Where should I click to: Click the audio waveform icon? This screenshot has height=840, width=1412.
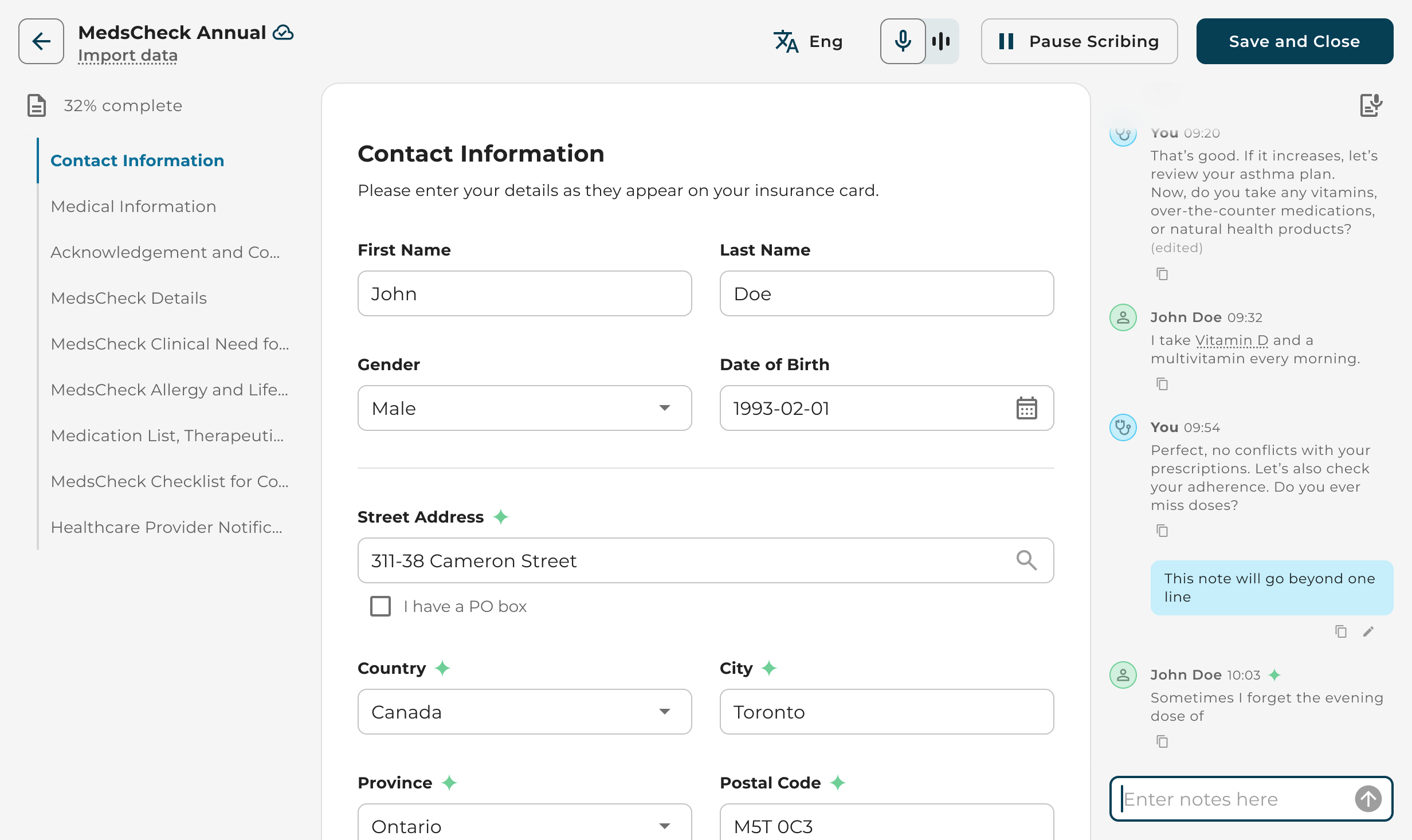pos(941,41)
